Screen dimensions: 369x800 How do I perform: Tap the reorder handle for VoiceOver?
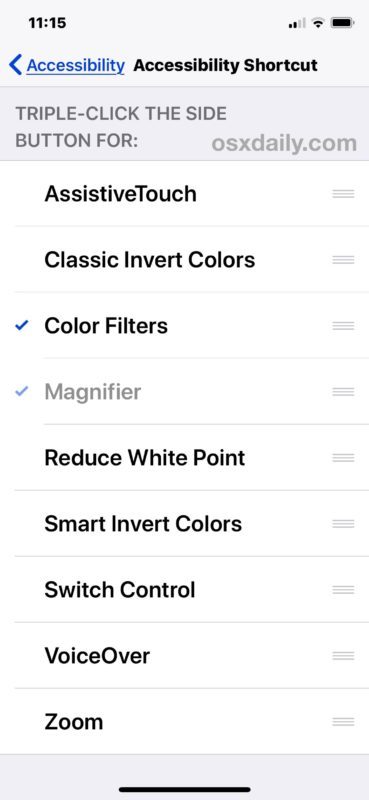(343, 655)
